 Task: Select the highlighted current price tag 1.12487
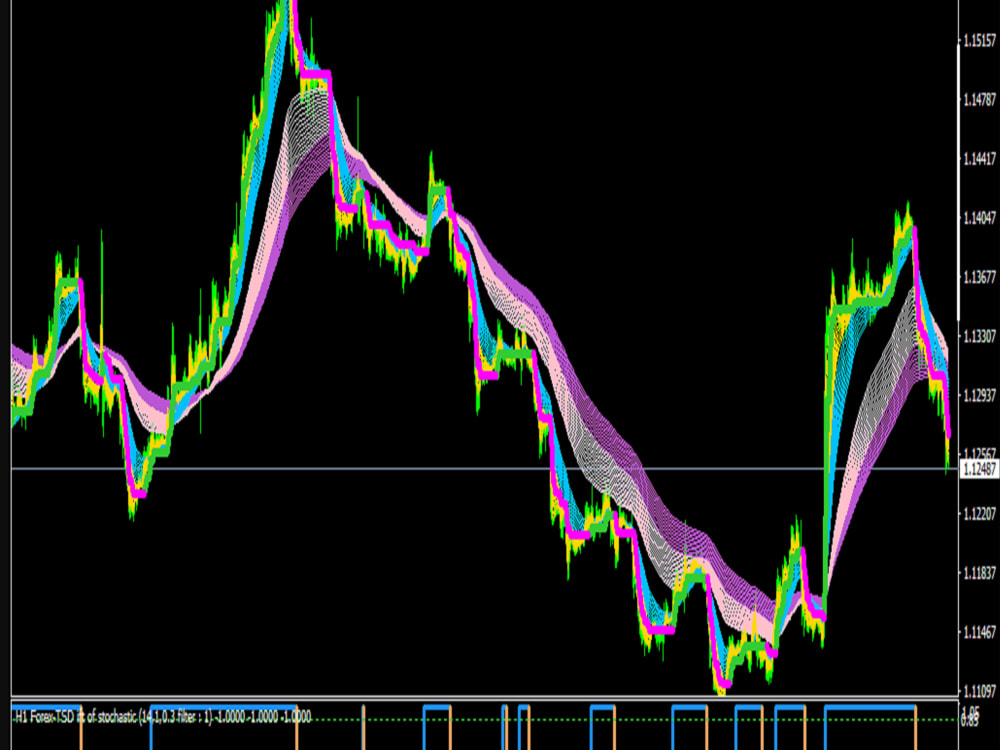click(x=979, y=469)
